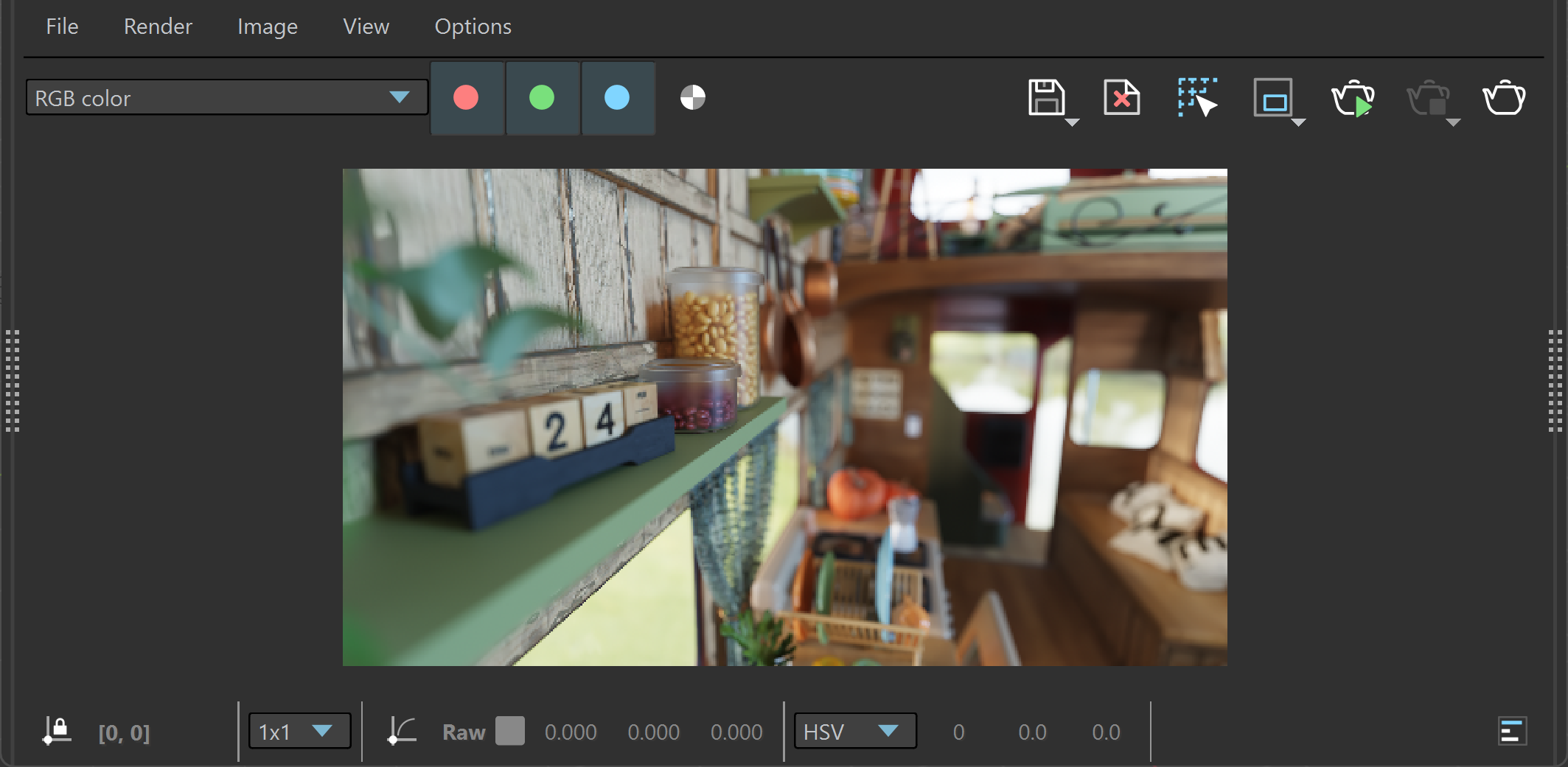This screenshot has height=767, width=1568.
Task: Click the render teapot icon
Action: 1504,97
